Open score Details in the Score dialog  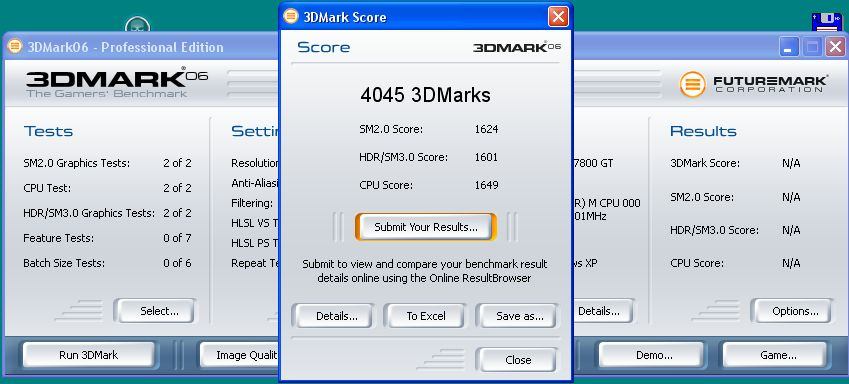[332, 316]
